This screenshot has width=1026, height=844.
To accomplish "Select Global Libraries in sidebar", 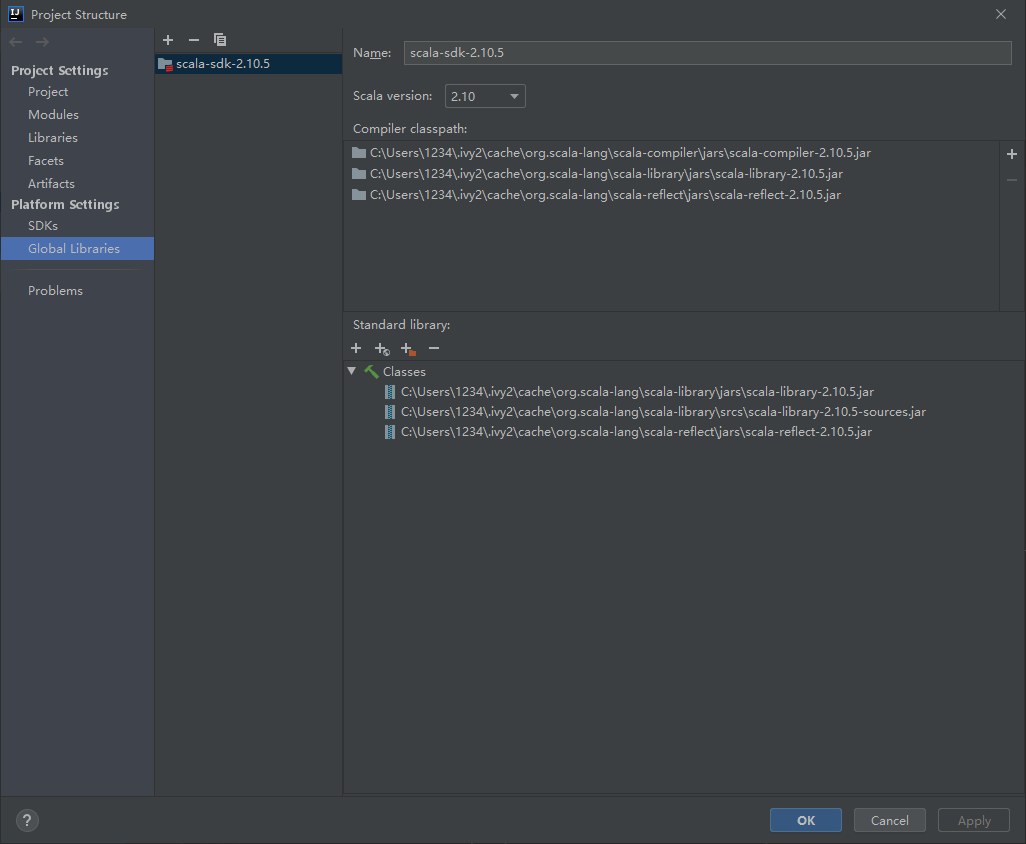I will pos(77,249).
